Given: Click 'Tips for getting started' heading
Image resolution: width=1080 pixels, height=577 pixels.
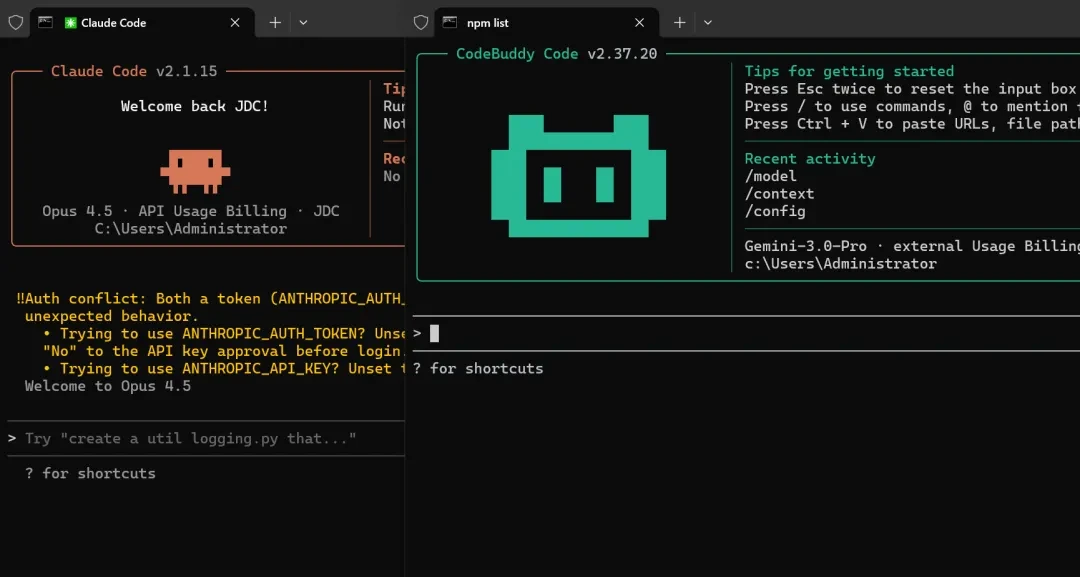Looking at the screenshot, I should coord(849,71).
